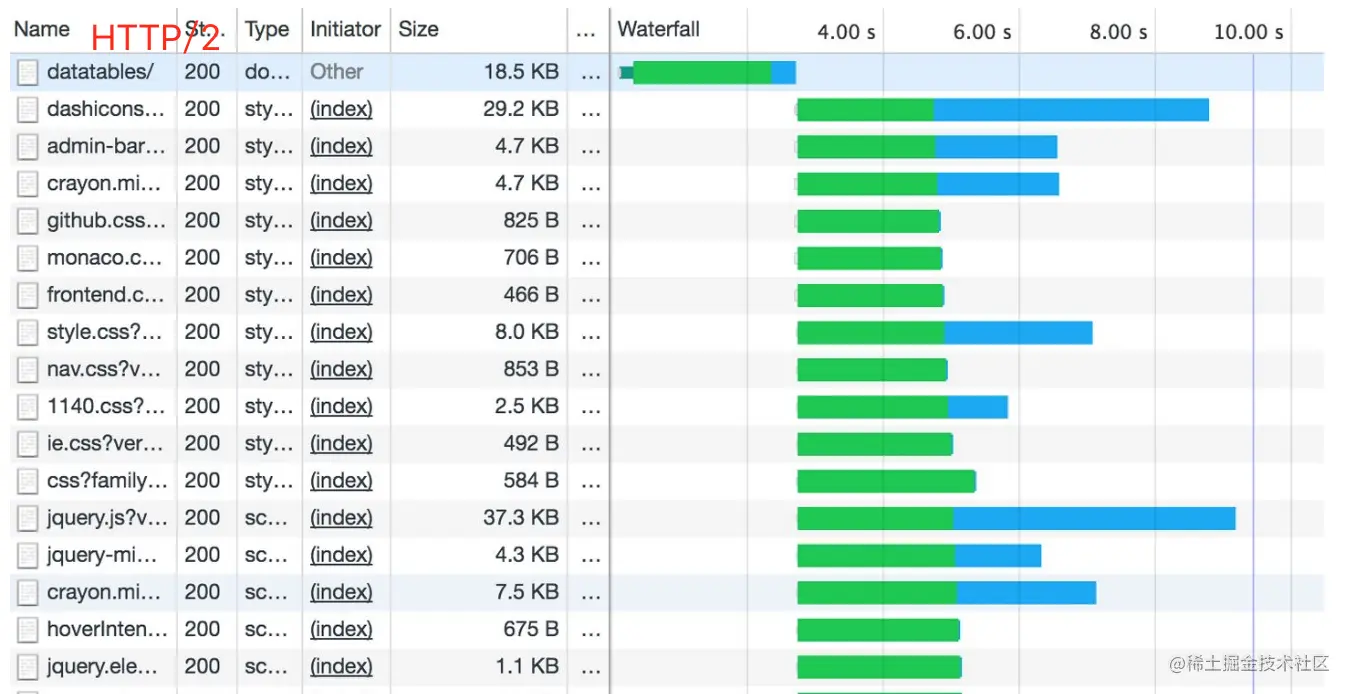Click the file icon next to jquery.js
The width and height of the screenshot is (1350, 694).
tap(28, 518)
